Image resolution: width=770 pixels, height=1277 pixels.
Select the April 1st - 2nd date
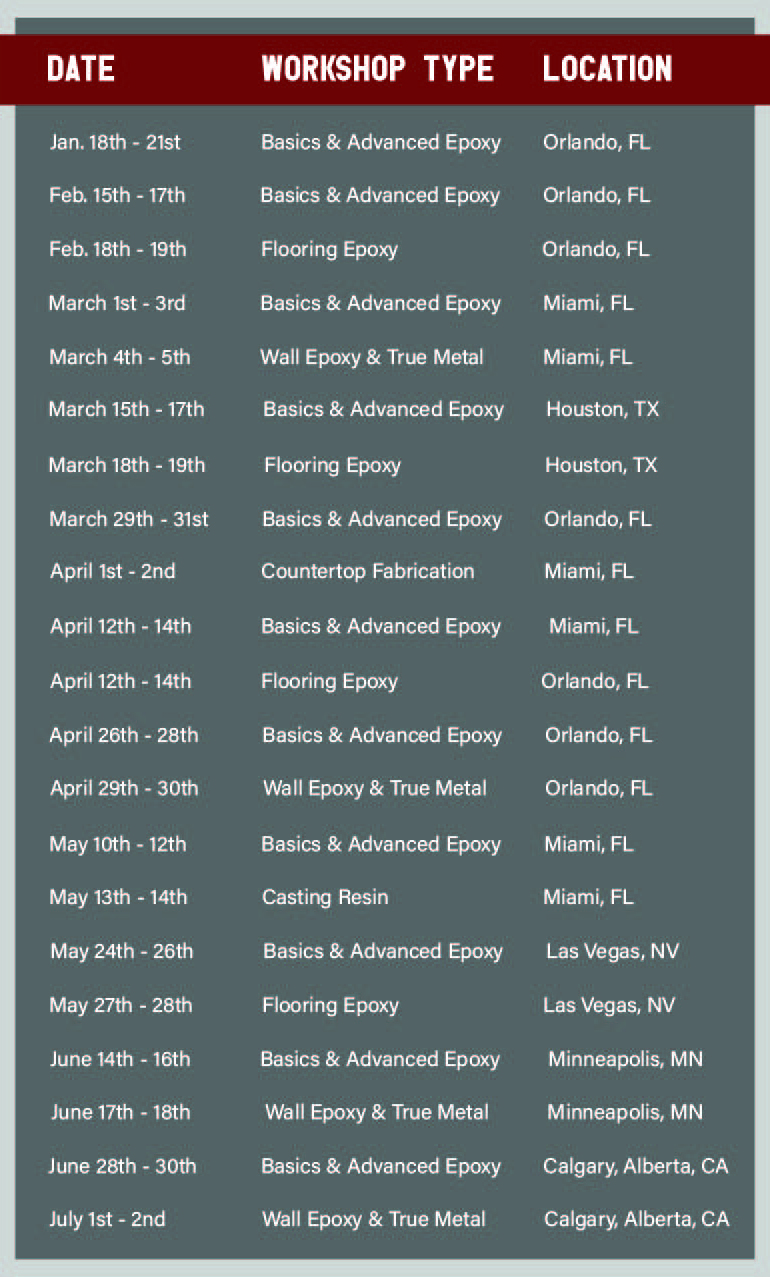point(113,572)
